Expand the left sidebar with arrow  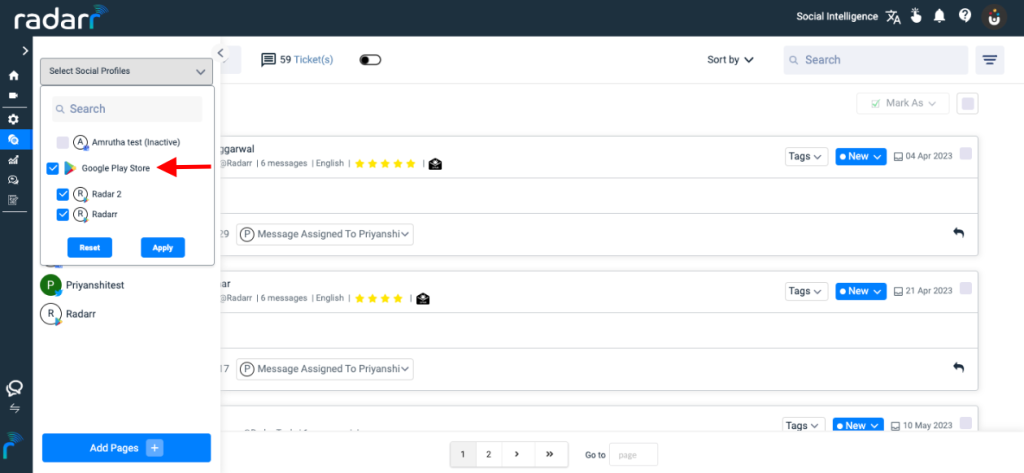25,50
